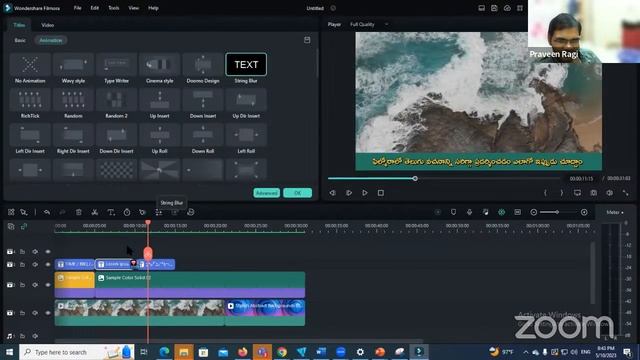
Task: Click the timeline layout grid icon
Action: tap(11, 212)
